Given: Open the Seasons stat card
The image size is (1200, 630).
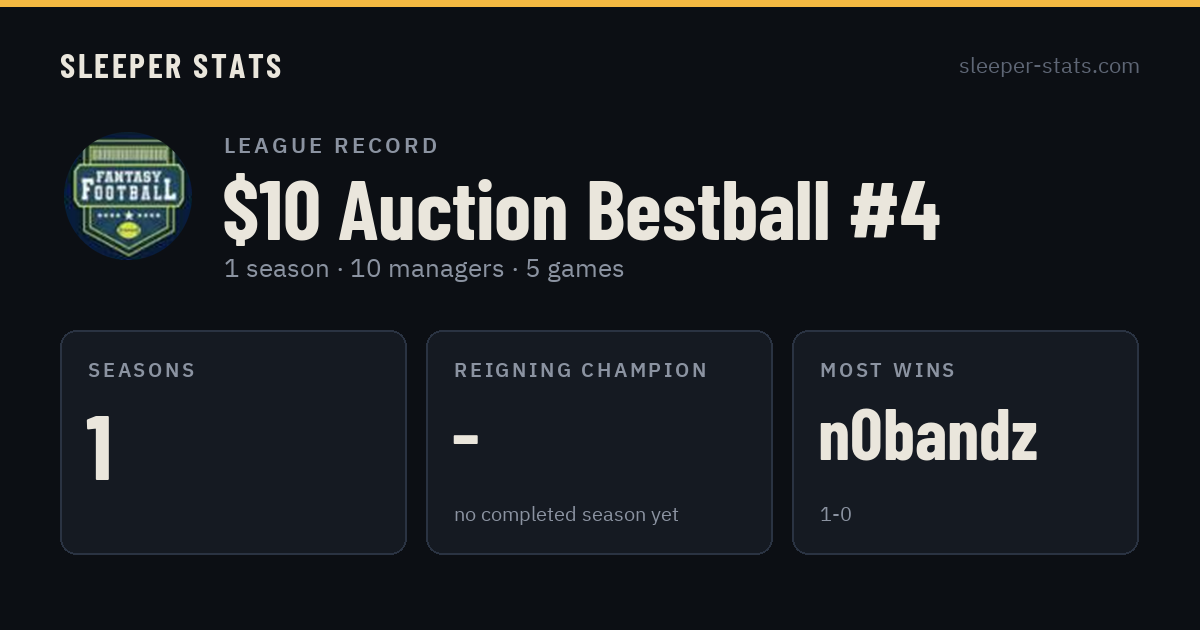Looking at the screenshot, I should click(233, 442).
